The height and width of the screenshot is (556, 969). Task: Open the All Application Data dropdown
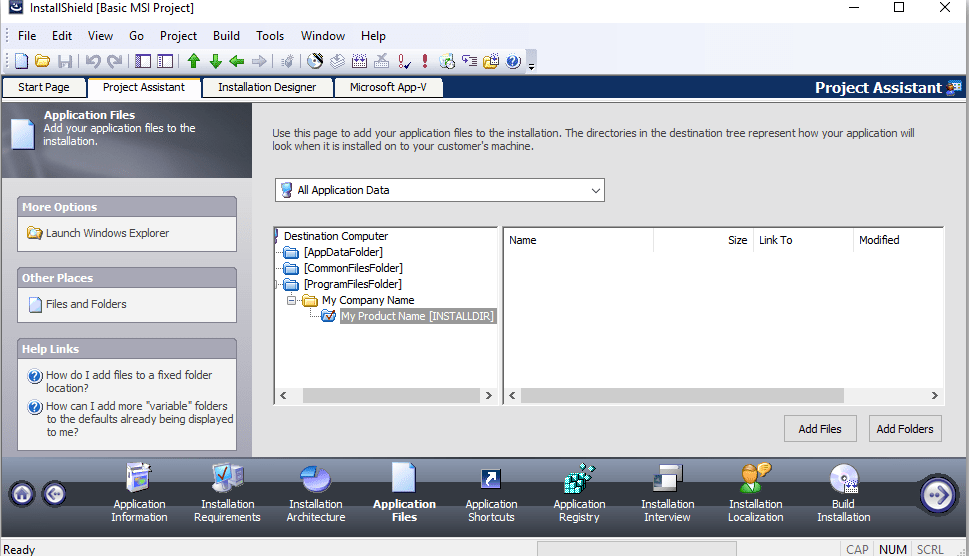tap(439, 190)
